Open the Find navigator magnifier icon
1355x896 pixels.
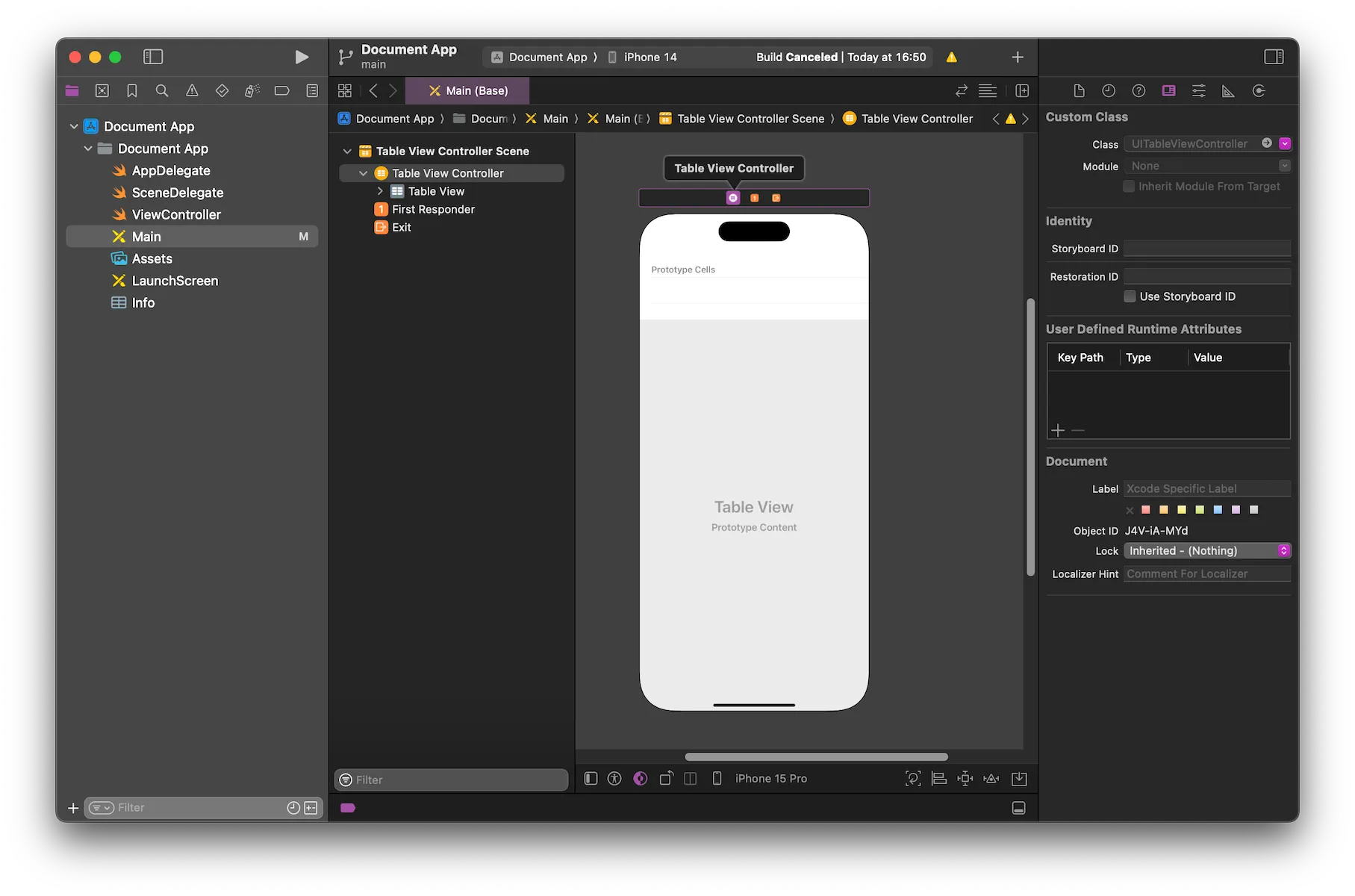(x=161, y=91)
